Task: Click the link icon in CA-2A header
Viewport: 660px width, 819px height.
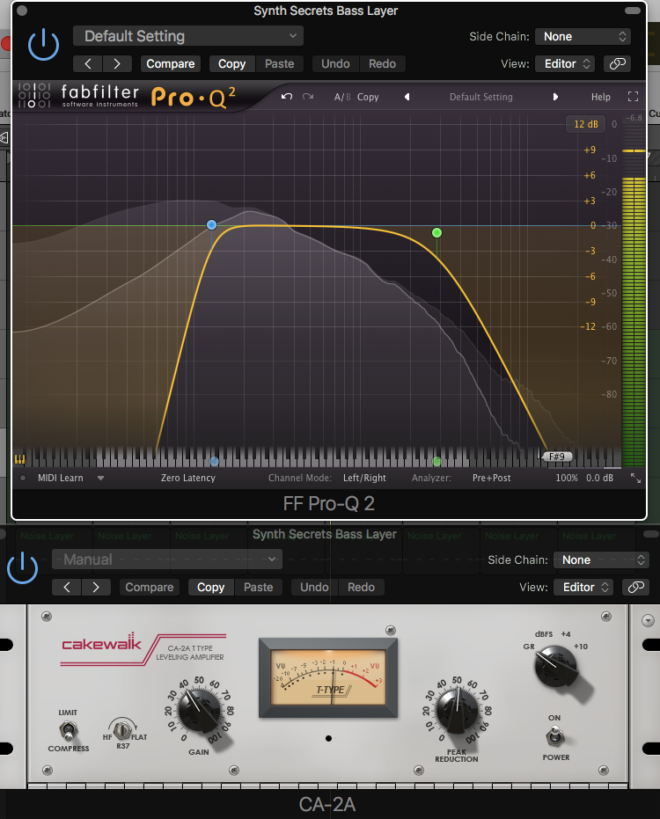Action: (x=635, y=587)
